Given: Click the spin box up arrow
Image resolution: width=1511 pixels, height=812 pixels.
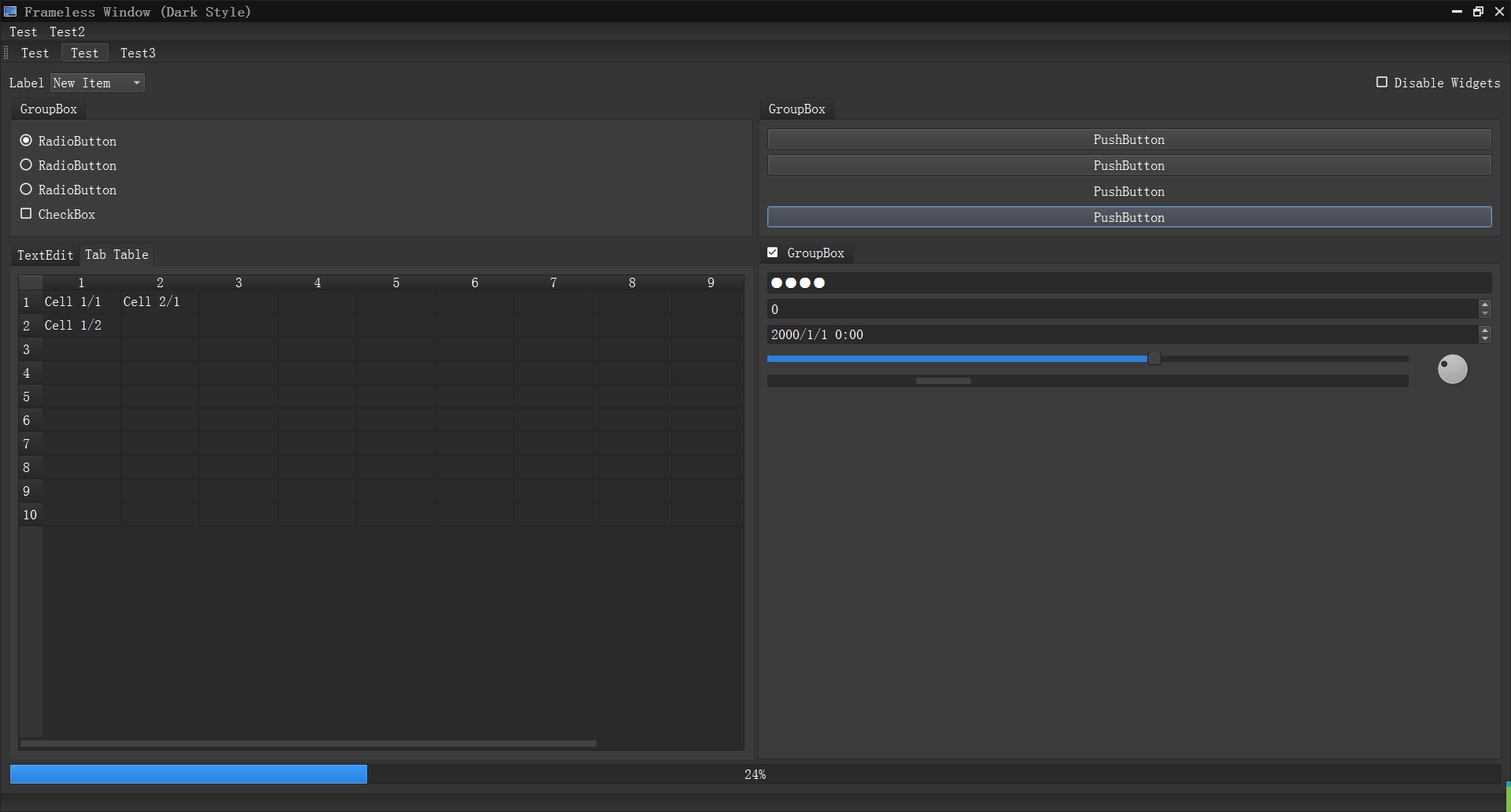Looking at the screenshot, I should (1485, 304).
